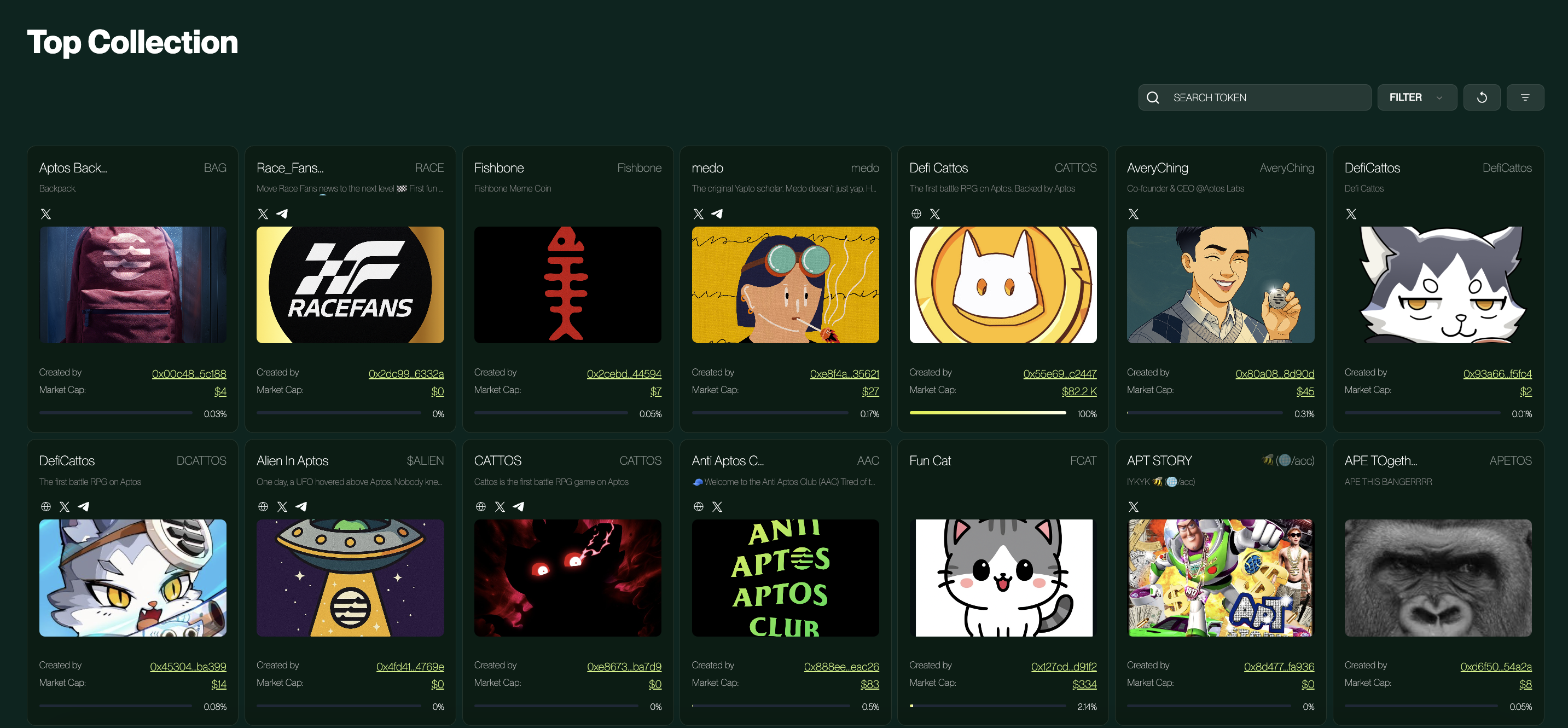
Task: Open the APE TOgether gorilla thumbnail
Action: [1438, 577]
